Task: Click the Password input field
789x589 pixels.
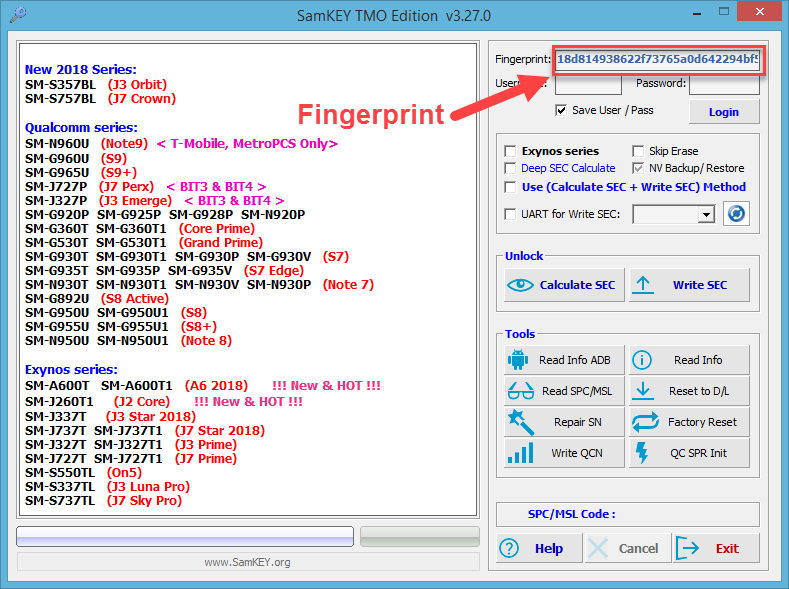Action: pyautogui.click(x=724, y=84)
